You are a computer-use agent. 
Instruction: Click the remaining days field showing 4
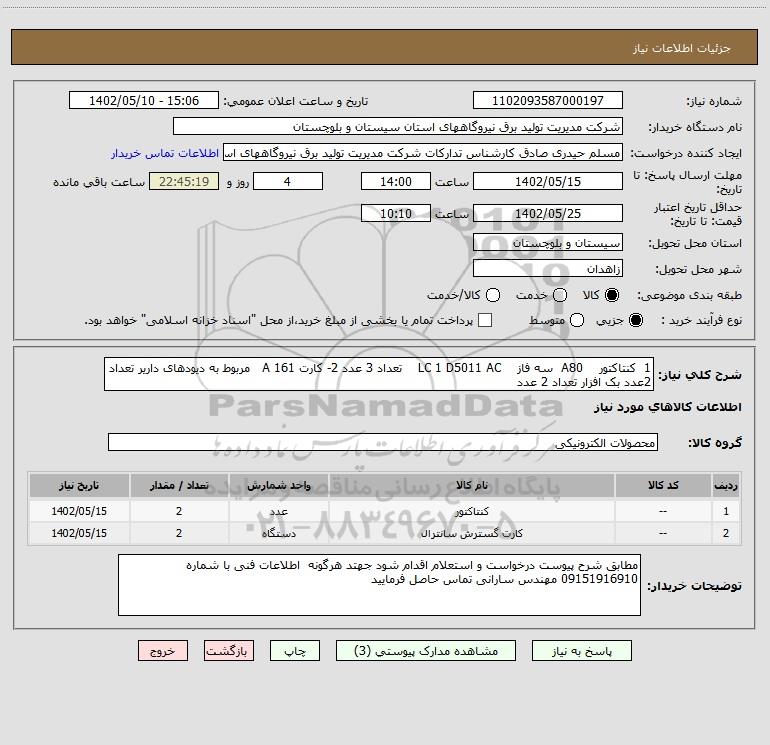click(288, 181)
